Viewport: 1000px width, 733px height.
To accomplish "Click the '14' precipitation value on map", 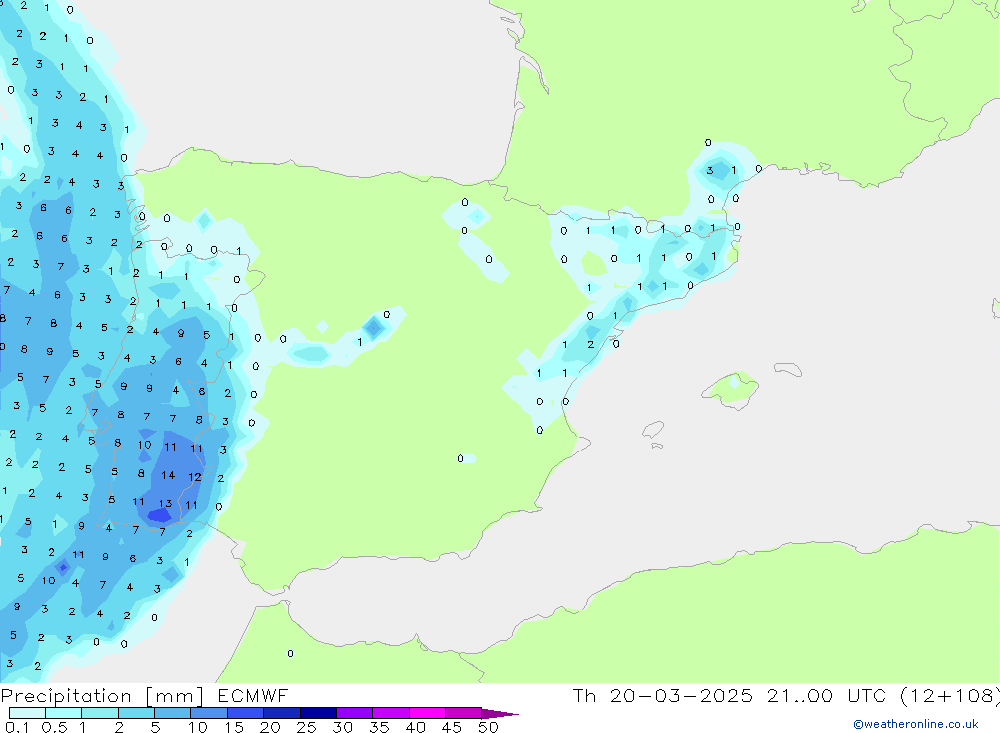I will coord(168,475).
